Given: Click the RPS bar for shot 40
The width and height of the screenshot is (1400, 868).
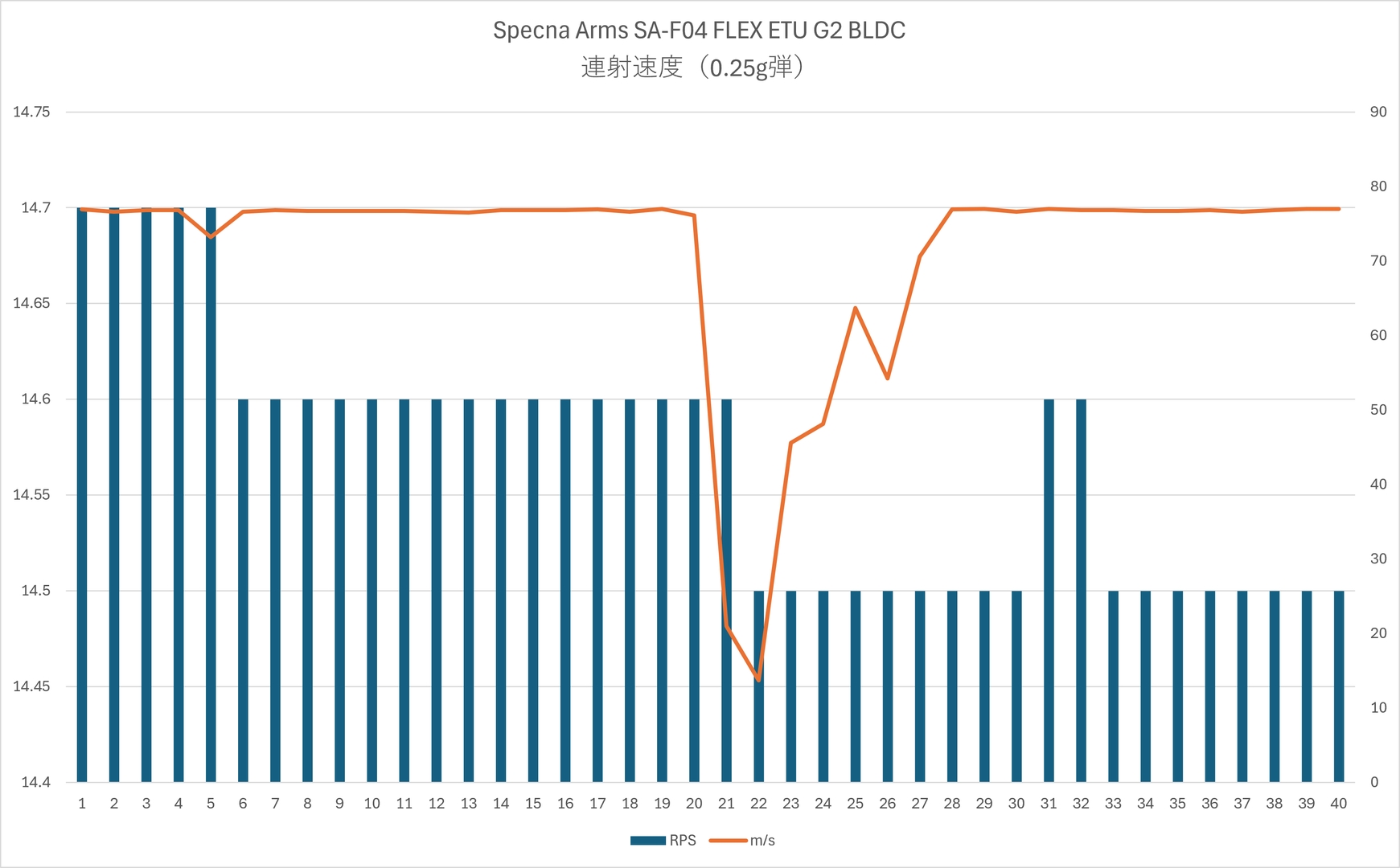Looking at the screenshot, I should (1339, 686).
